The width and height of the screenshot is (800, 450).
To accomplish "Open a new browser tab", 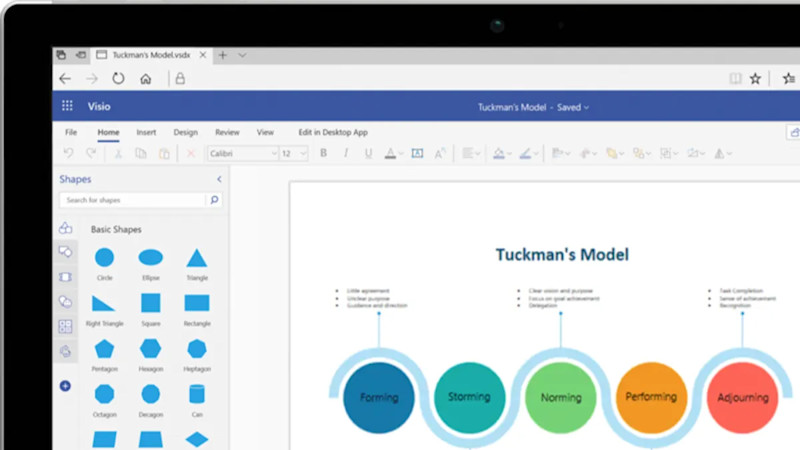I will pyautogui.click(x=223, y=55).
